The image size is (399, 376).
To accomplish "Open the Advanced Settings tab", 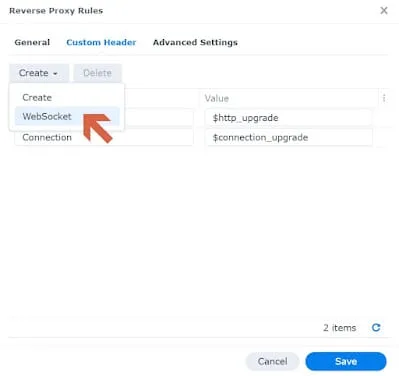I will coord(195,42).
